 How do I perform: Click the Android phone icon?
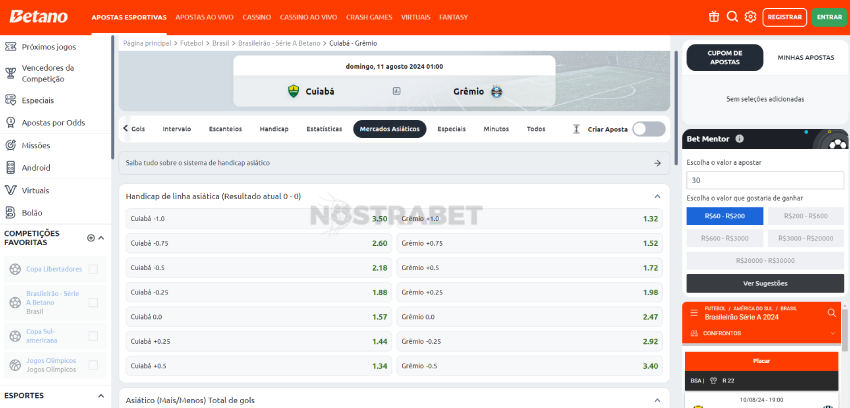(x=10, y=167)
